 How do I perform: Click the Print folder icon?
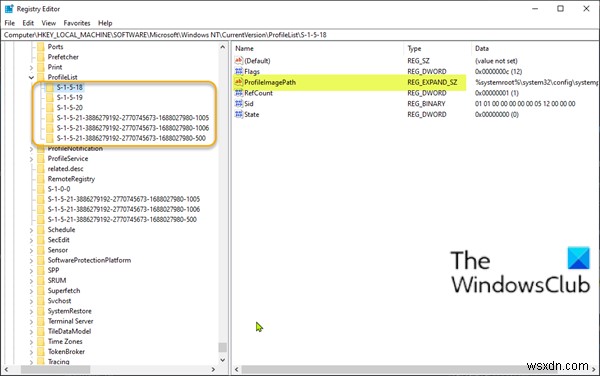pos(41,67)
